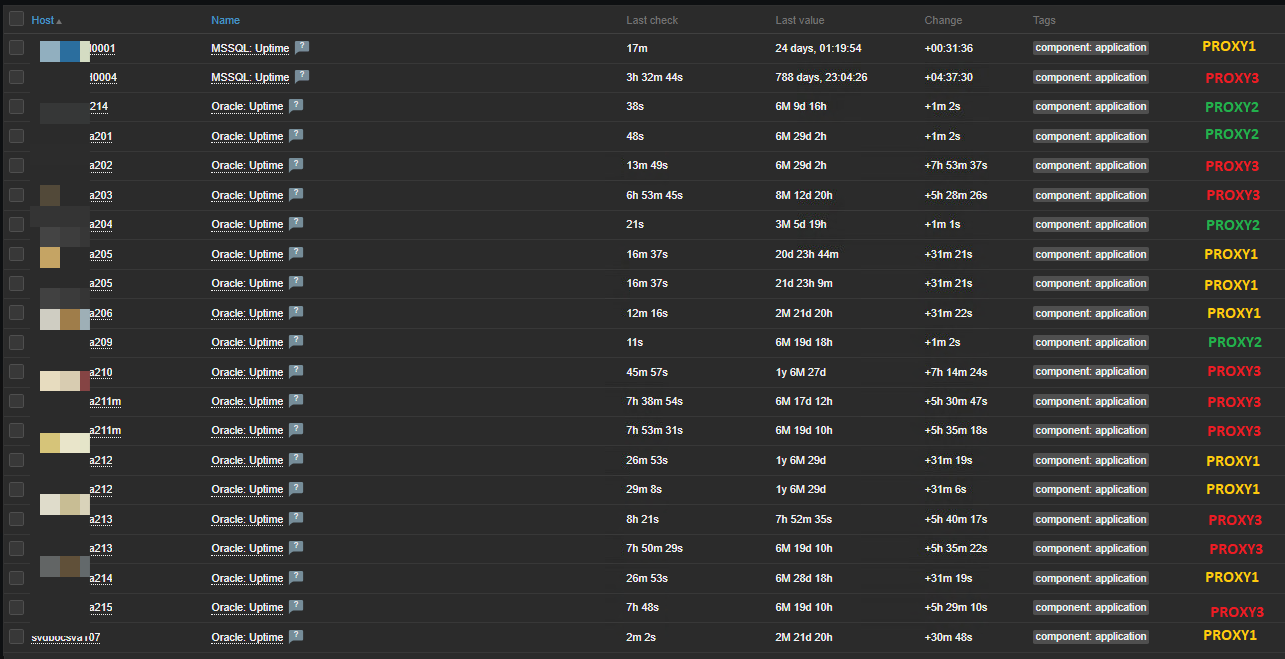Tick the checkbox for host a202 row
Viewport: 1285px width, 659px height.
16,165
